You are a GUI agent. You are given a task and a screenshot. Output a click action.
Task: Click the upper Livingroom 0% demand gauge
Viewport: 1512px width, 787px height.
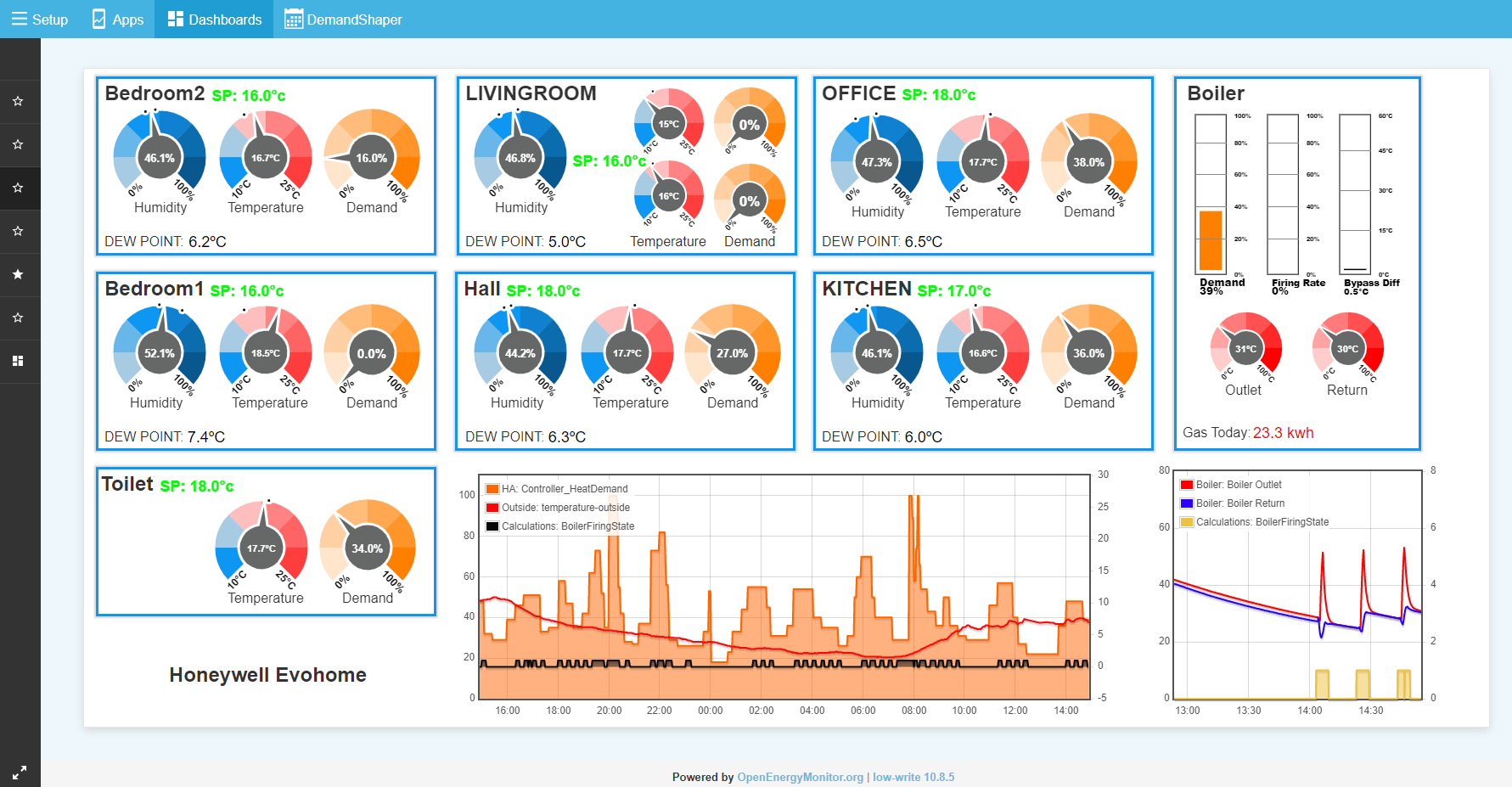[x=750, y=124]
